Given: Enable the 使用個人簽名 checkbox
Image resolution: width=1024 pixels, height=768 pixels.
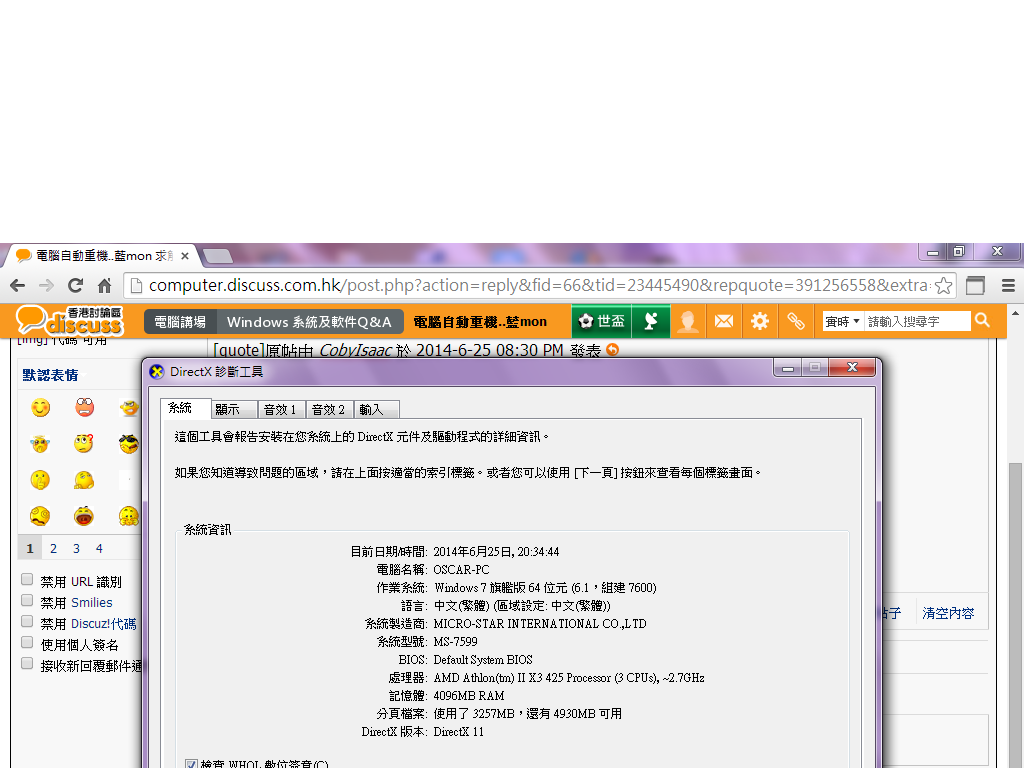Looking at the screenshot, I should [27, 642].
